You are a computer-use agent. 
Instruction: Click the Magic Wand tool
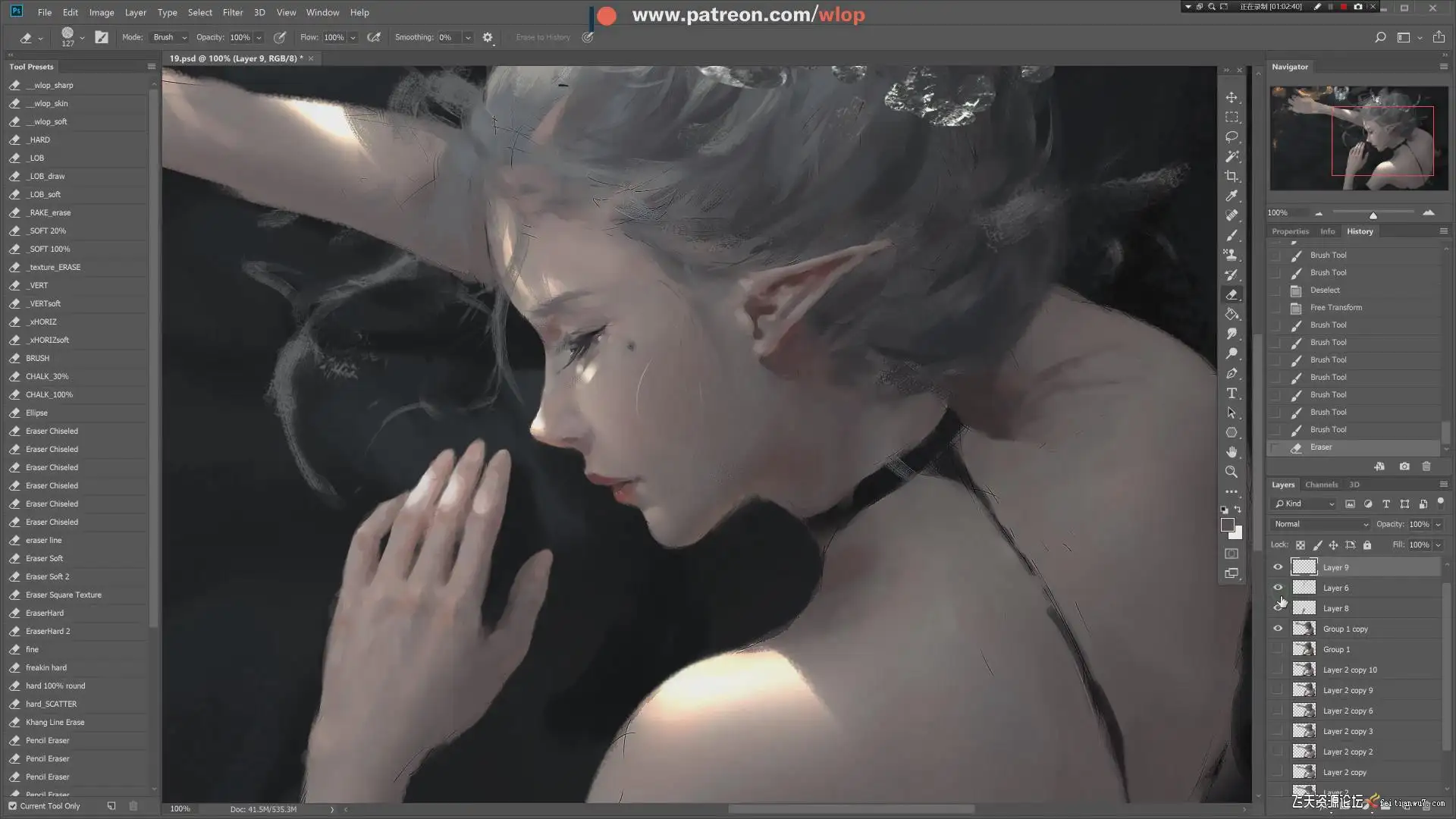click(1232, 156)
